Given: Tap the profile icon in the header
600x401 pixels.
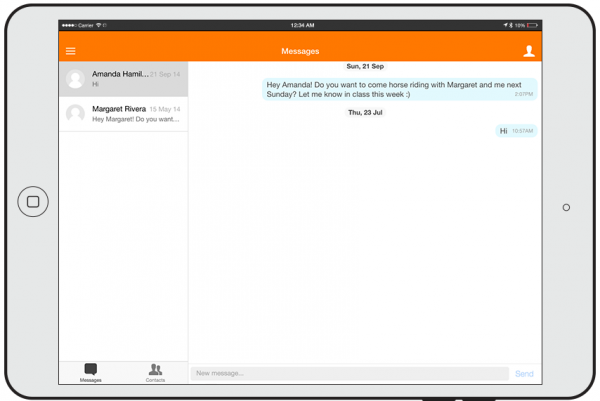Looking at the screenshot, I should click(529, 51).
